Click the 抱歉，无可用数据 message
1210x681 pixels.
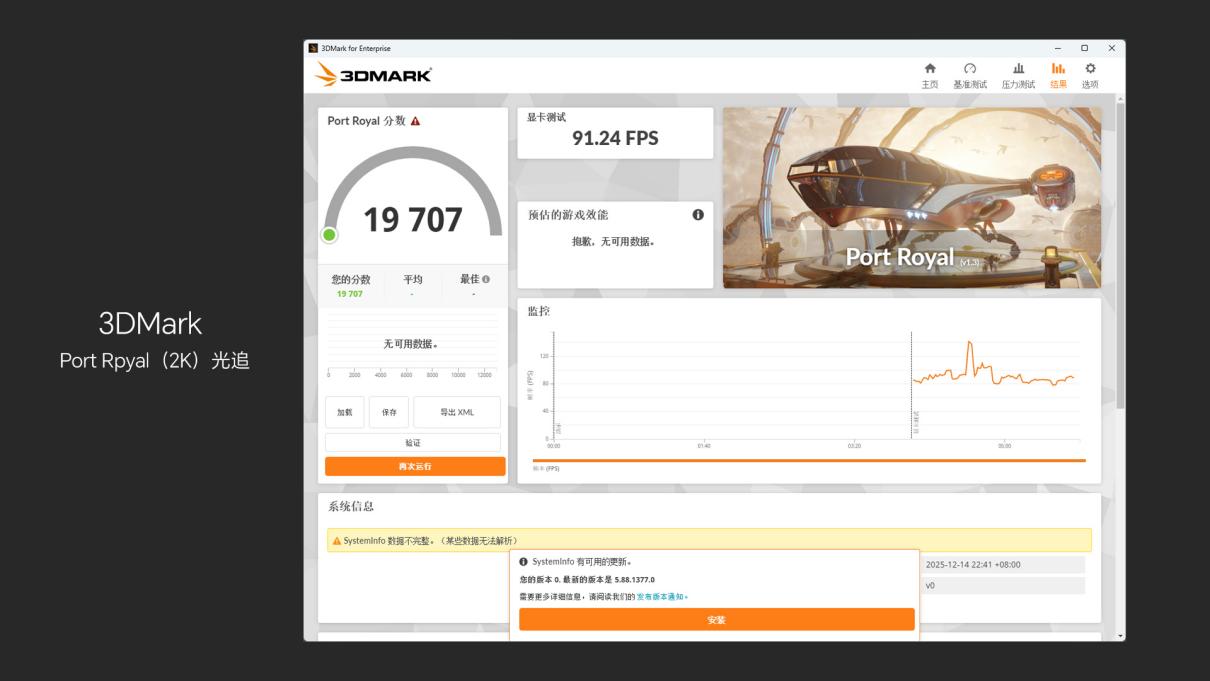[614, 241]
